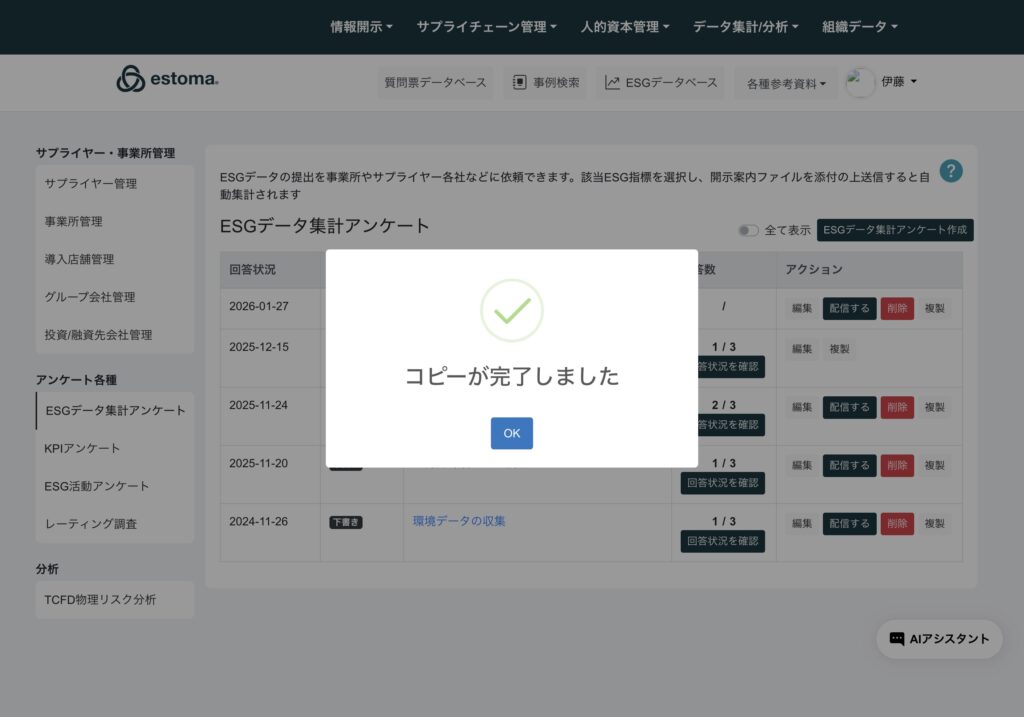Click the ESGデータ集計アンケート作成 button
The image size is (1024, 717).
pyautogui.click(x=895, y=230)
